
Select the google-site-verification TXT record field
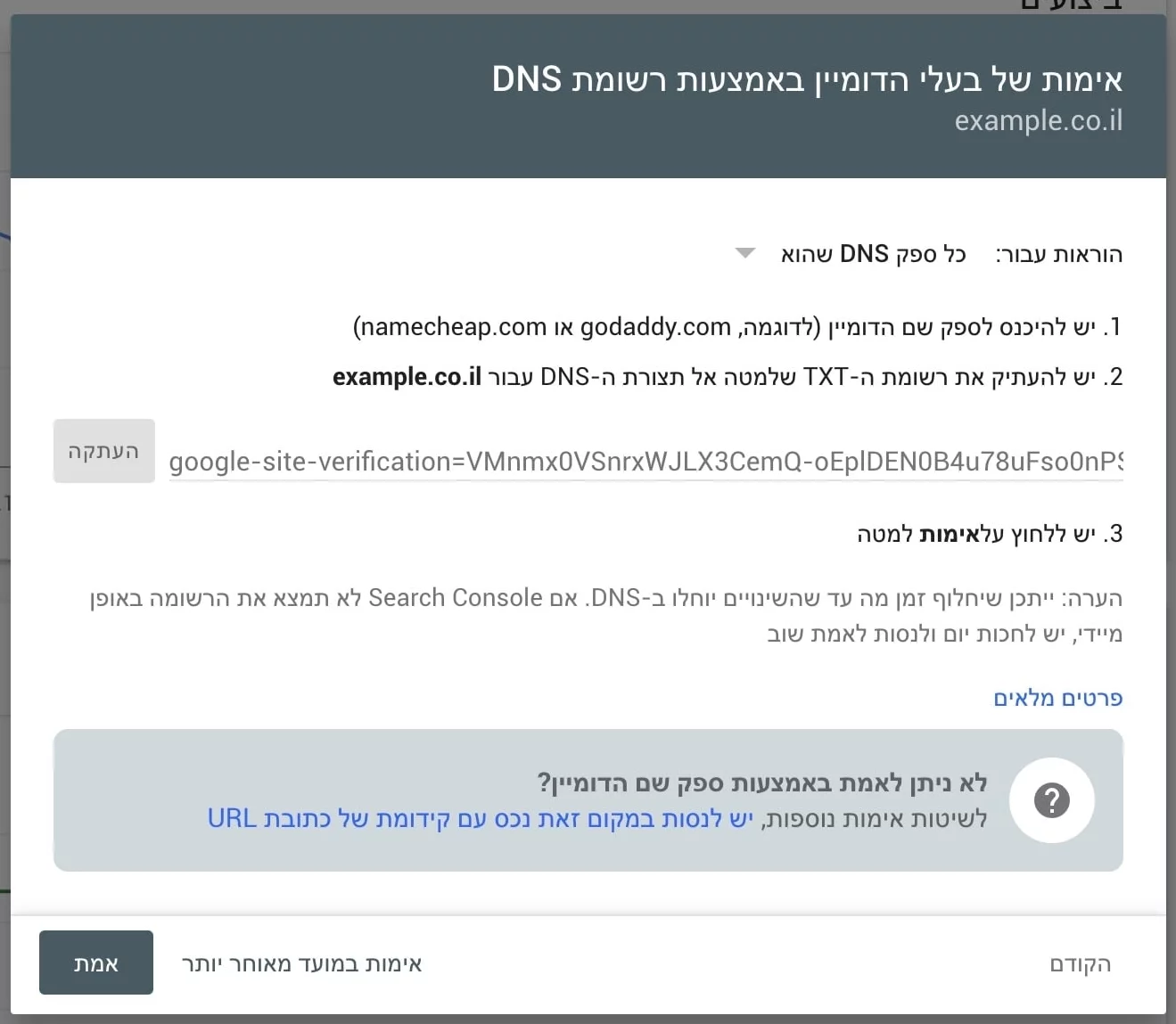(646, 462)
